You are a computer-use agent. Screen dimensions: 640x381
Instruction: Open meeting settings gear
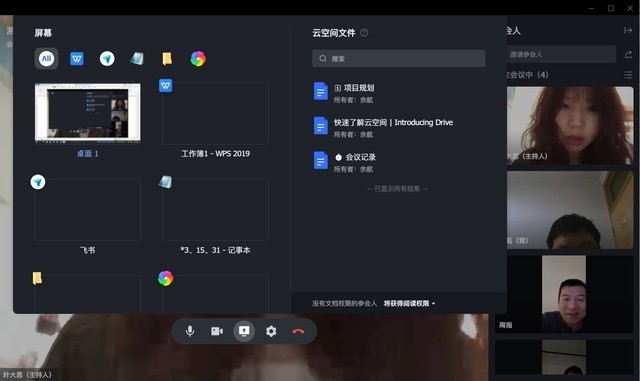tap(271, 331)
